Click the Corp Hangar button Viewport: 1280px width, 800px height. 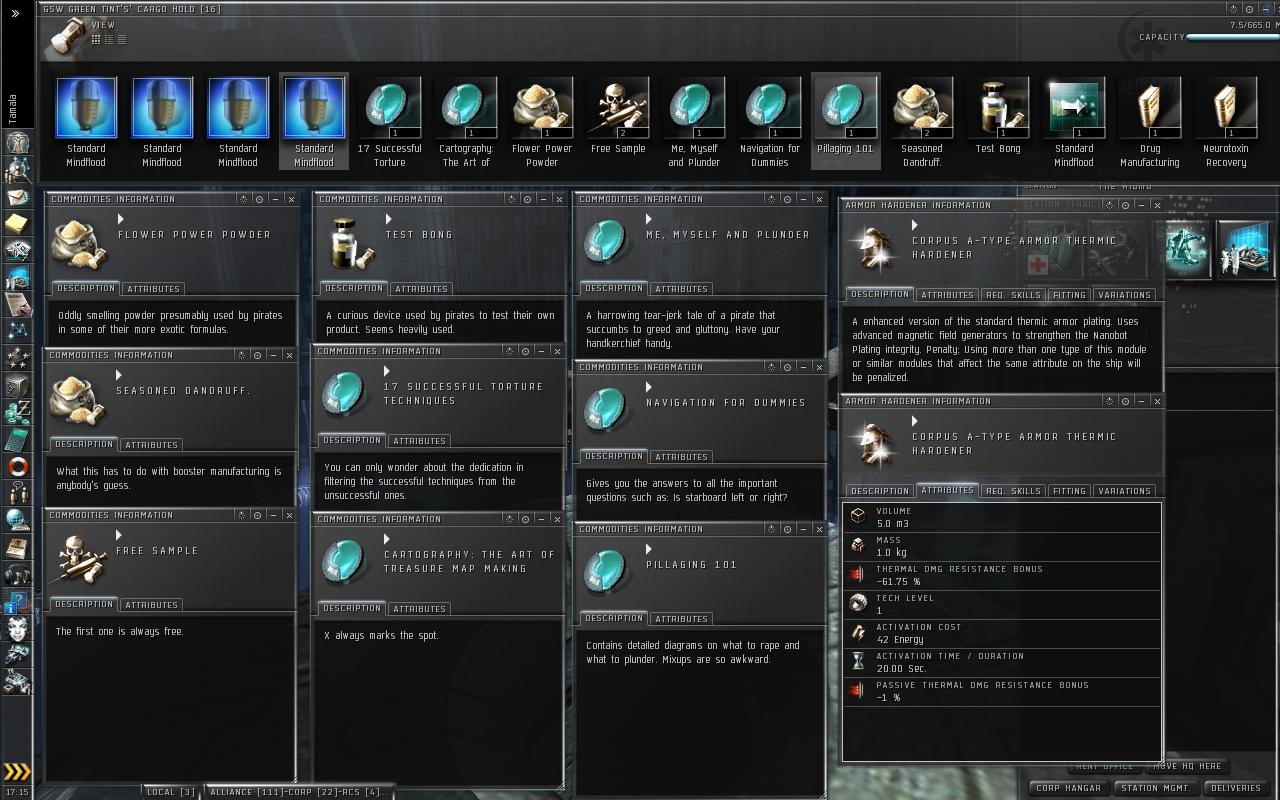pos(1069,788)
